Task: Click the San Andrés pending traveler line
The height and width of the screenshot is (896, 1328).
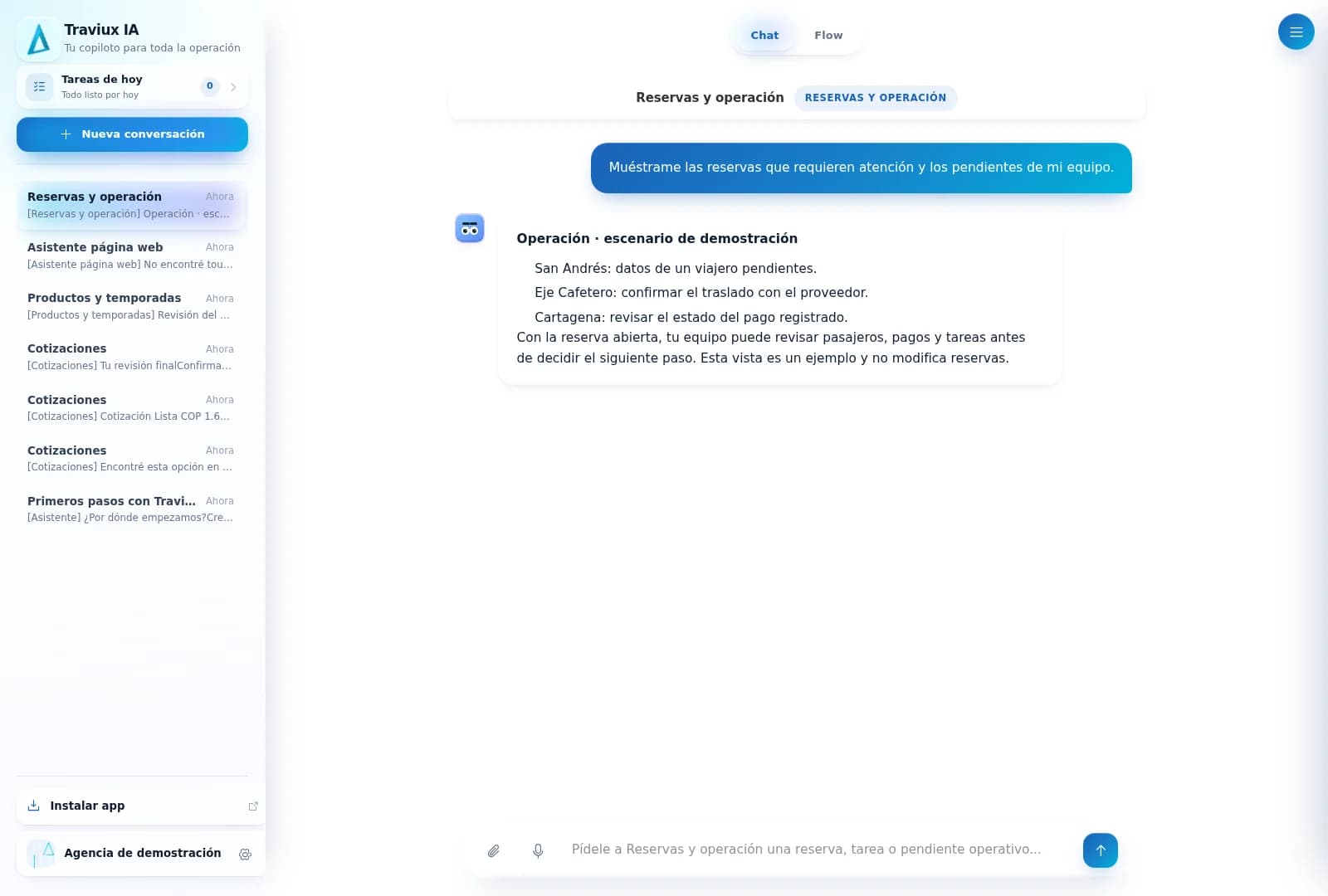Action: 676,269
